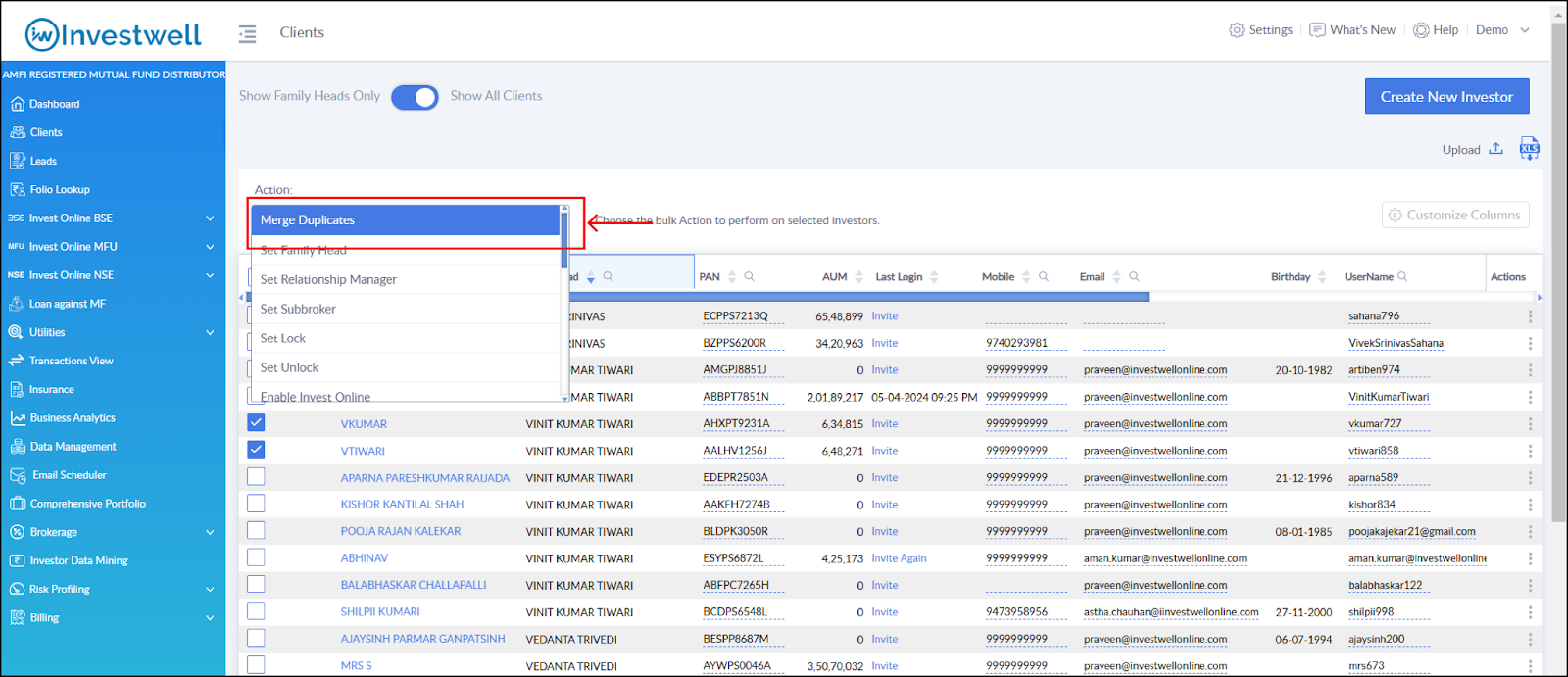Sort by AUM column arrows

pos(858,277)
